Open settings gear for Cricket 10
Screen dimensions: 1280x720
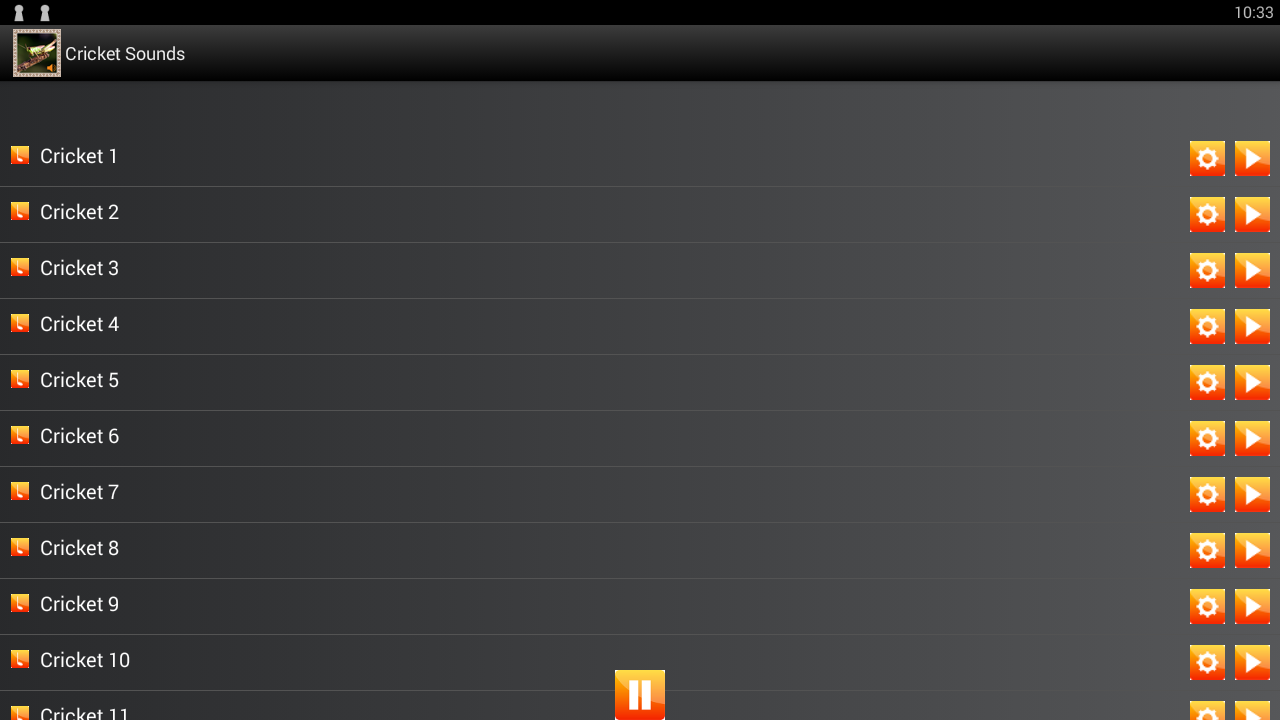click(1207, 662)
